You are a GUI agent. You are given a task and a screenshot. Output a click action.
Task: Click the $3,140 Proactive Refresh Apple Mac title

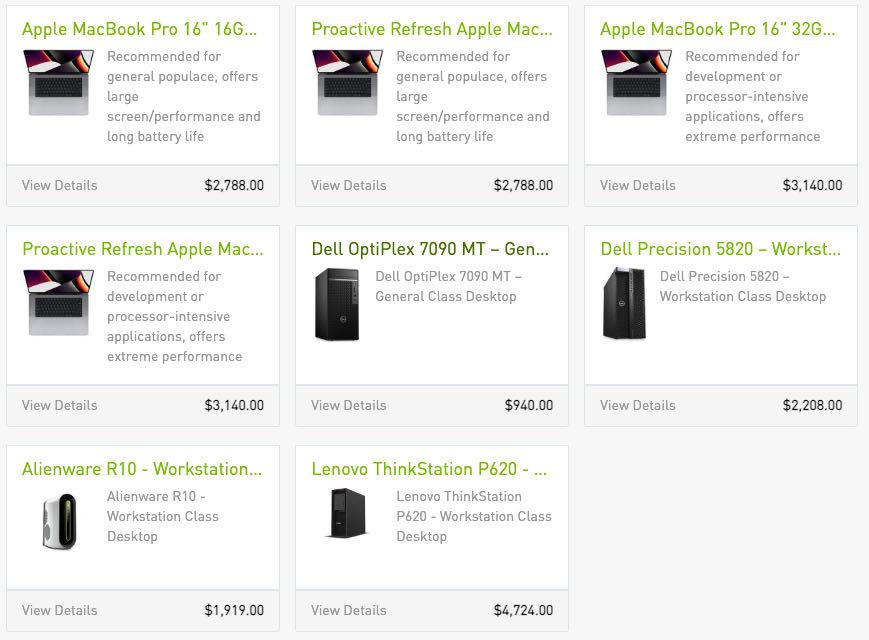click(142, 249)
